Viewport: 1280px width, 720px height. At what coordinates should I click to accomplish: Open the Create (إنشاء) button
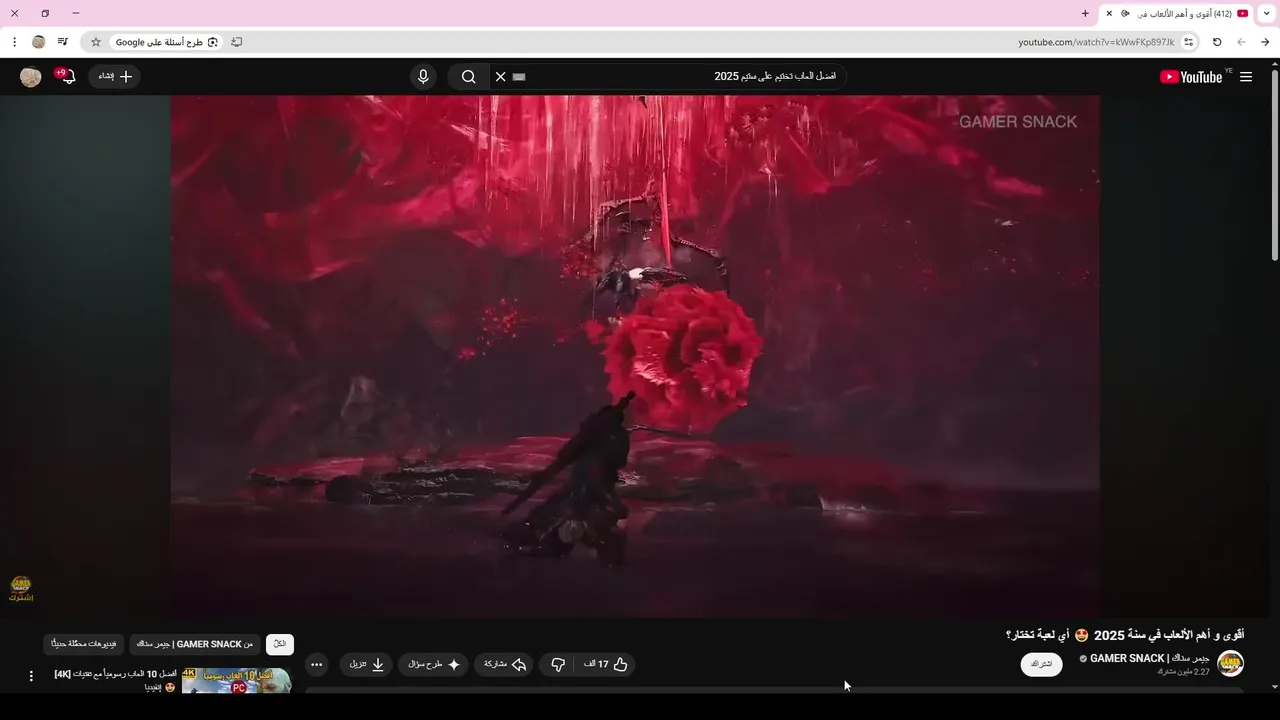point(114,76)
